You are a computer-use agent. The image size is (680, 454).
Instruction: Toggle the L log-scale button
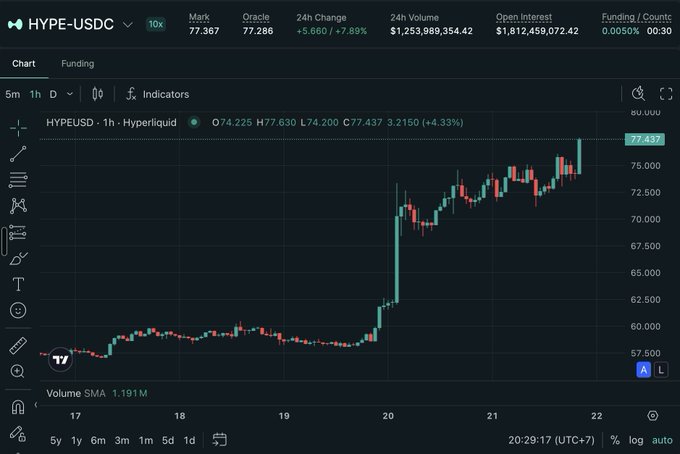coord(661,370)
